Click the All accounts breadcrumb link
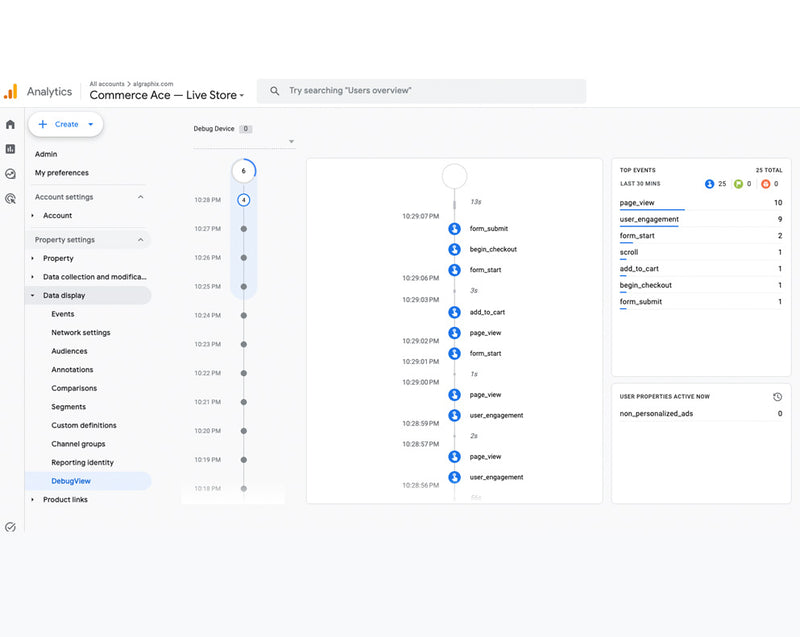Image resolution: width=800 pixels, height=637 pixels. [x=107, y=84]
